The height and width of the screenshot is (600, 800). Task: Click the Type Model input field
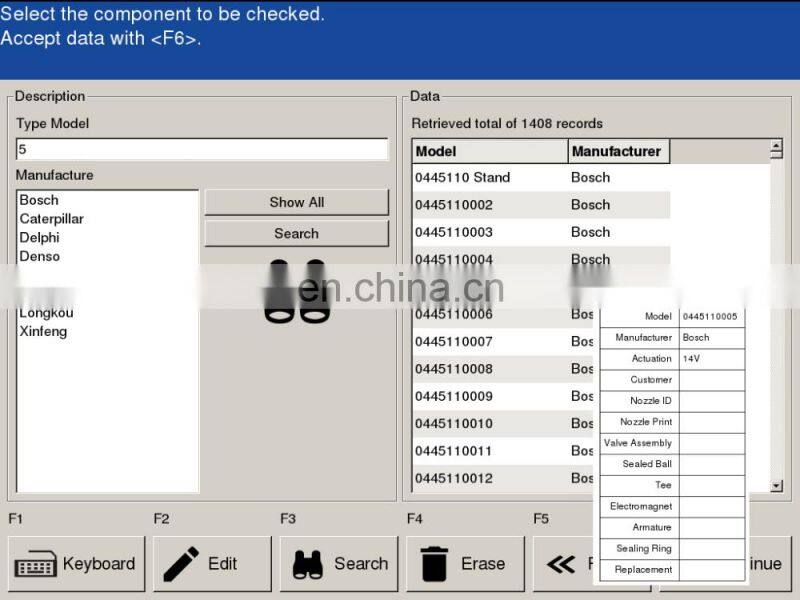201,150
